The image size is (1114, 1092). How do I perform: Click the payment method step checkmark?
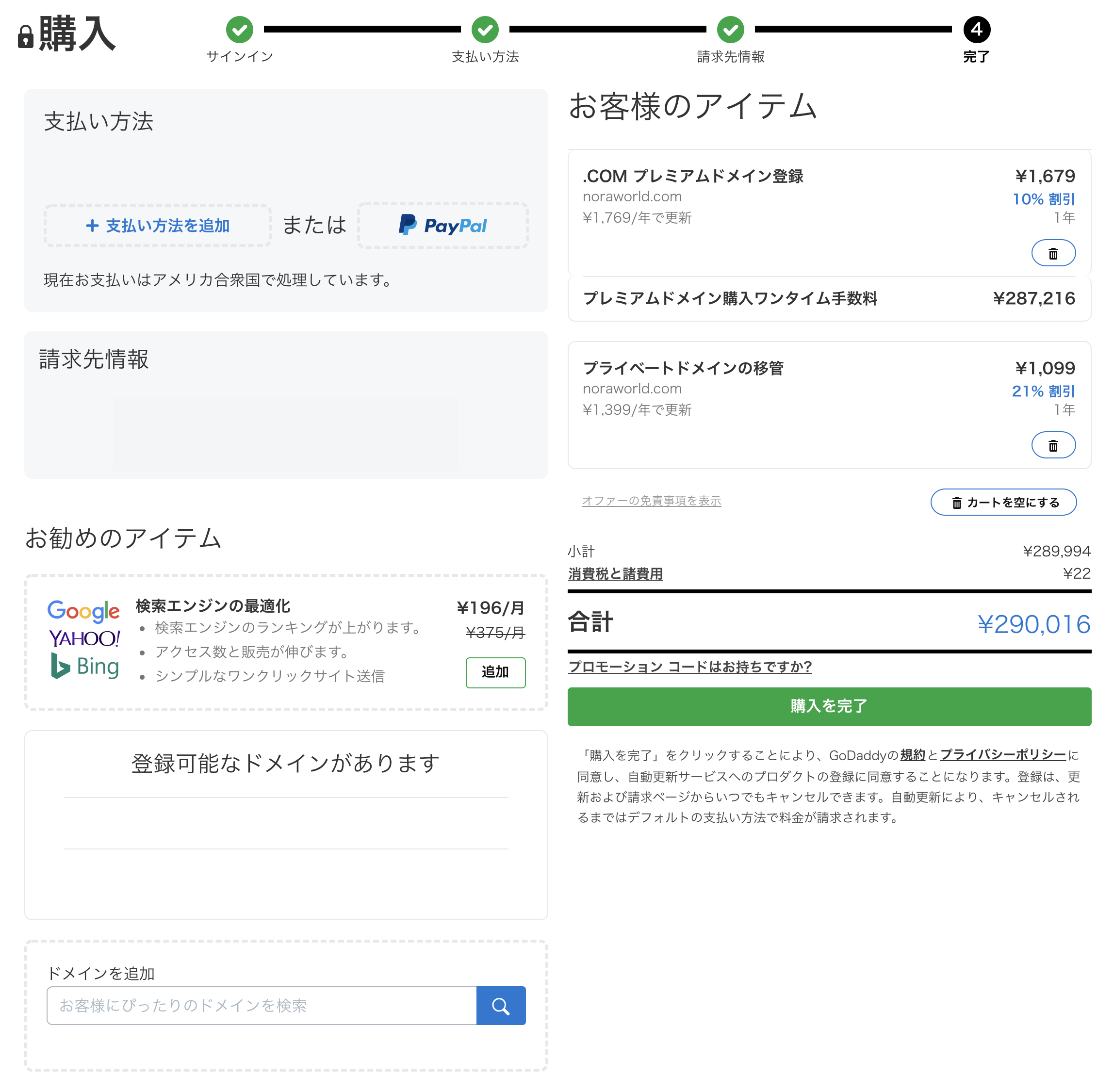[485, 29]
